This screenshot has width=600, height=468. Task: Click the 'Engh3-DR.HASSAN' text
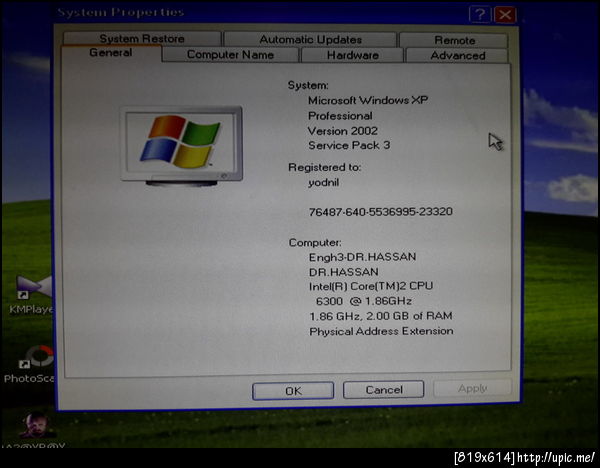[x=362, y=257]
